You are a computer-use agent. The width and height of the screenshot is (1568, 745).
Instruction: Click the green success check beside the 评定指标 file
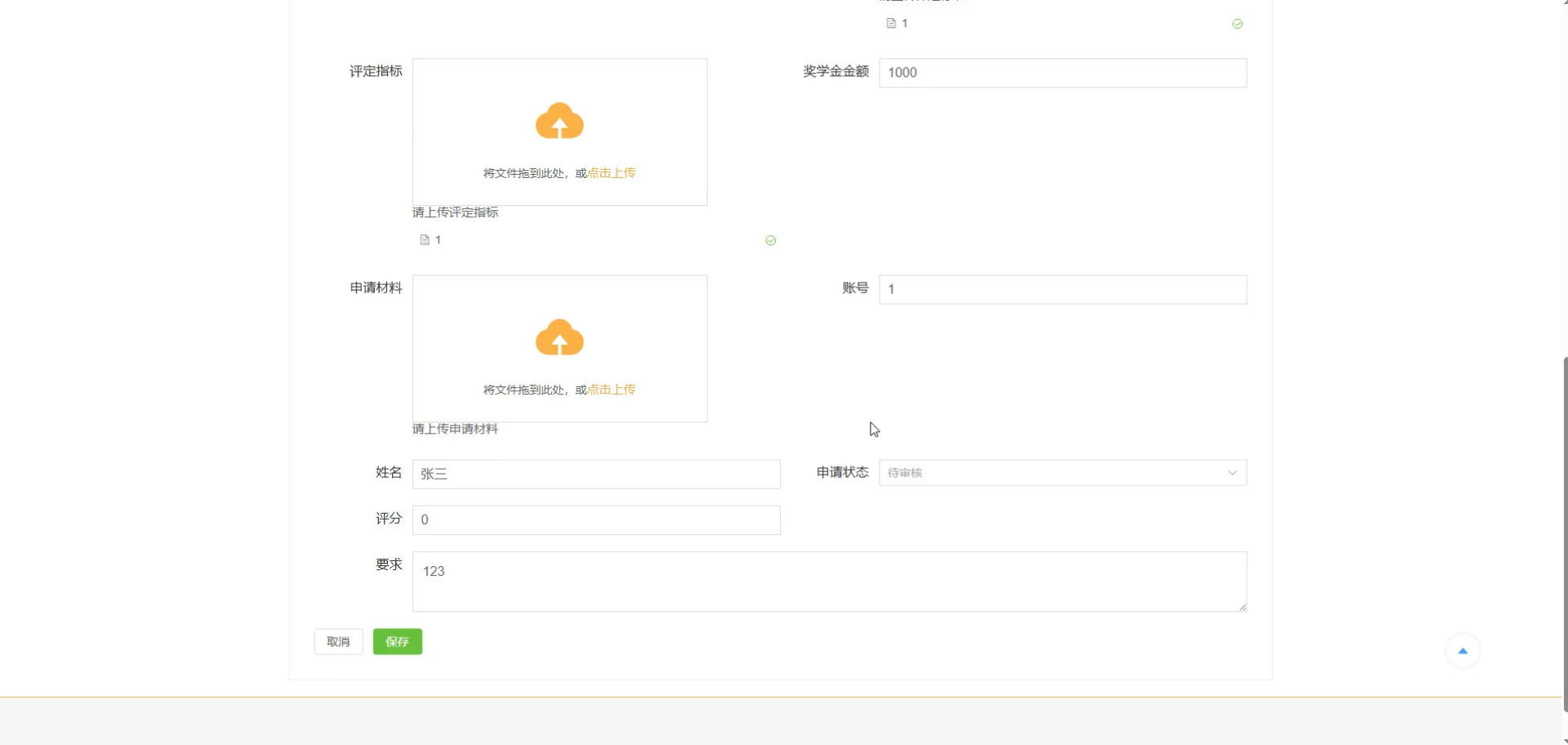coord(770,240)
